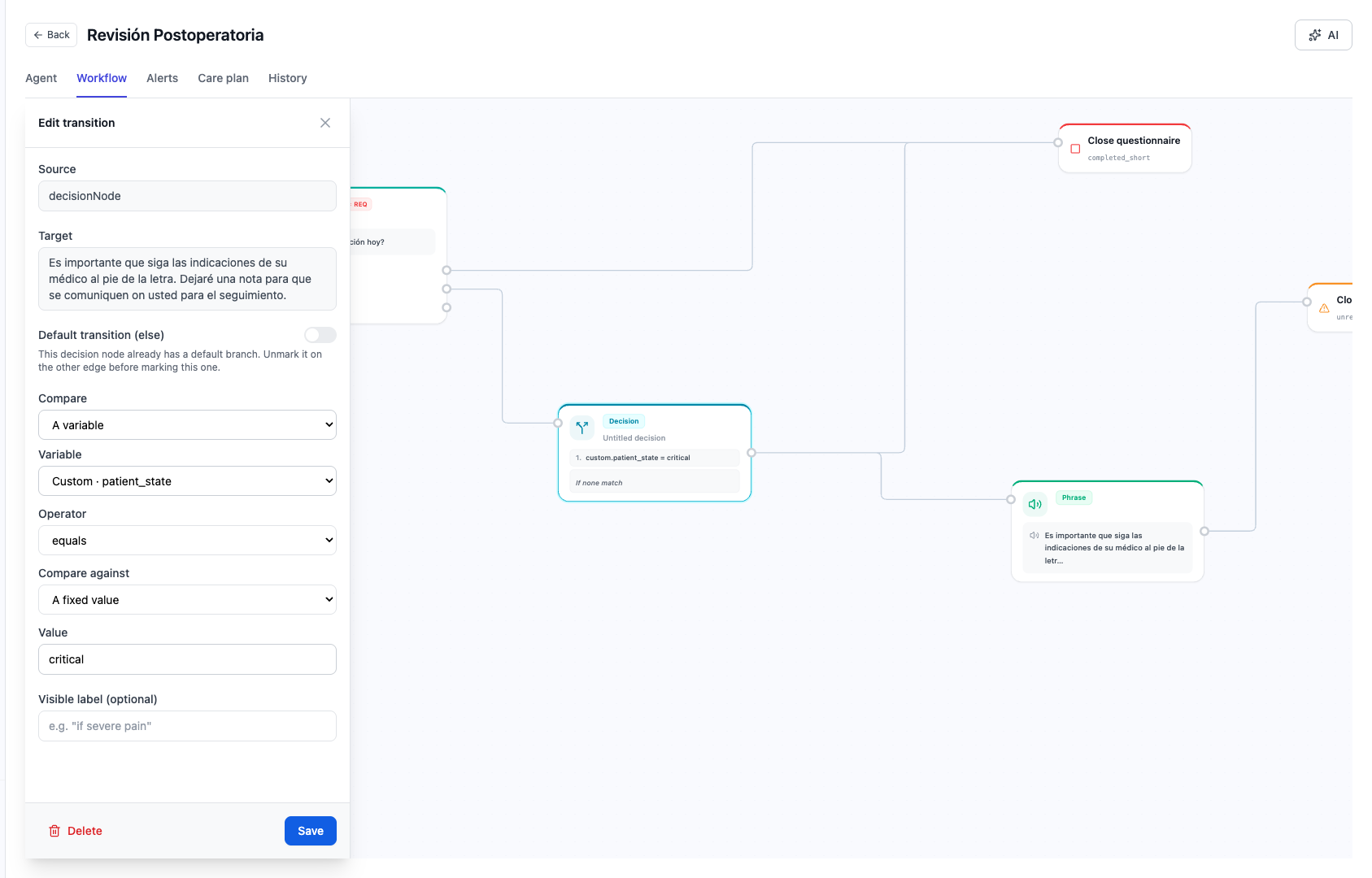Delete the transition with trash button
This screenshot has height=878, width=1372.
76,831
